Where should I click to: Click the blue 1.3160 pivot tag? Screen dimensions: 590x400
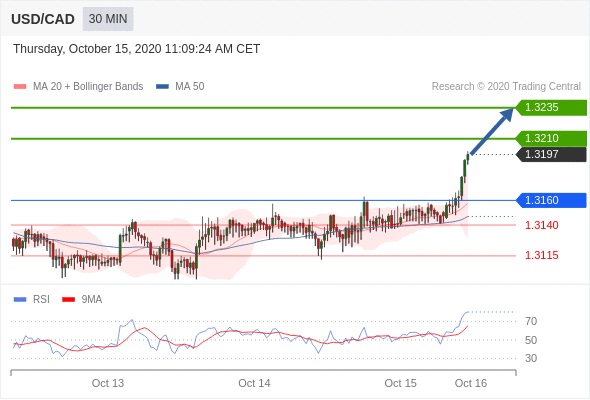tap(551, 200)
